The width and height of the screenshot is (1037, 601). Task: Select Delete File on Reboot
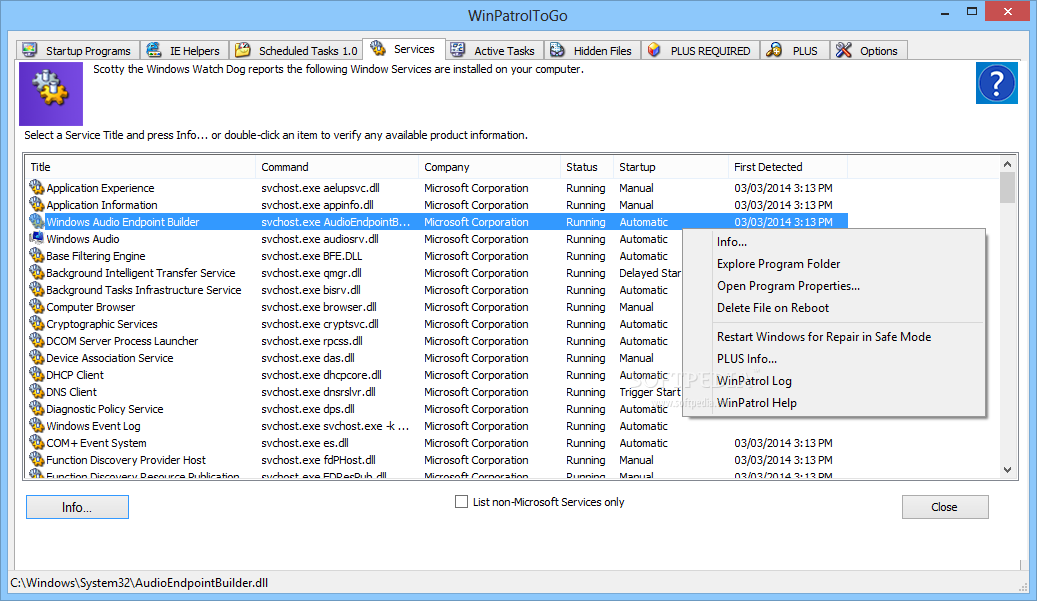[834, 307]
